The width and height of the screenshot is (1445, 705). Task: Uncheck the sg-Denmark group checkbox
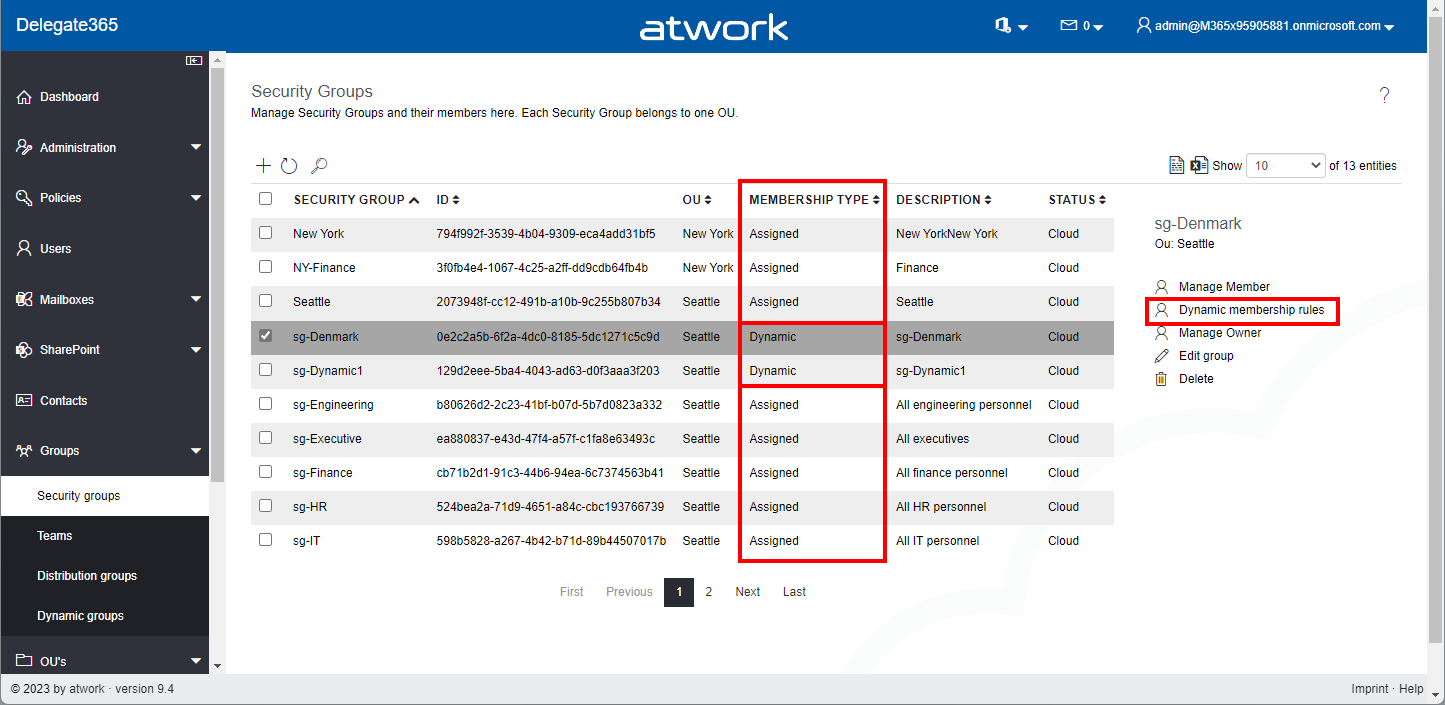click(x=265, y=336)
